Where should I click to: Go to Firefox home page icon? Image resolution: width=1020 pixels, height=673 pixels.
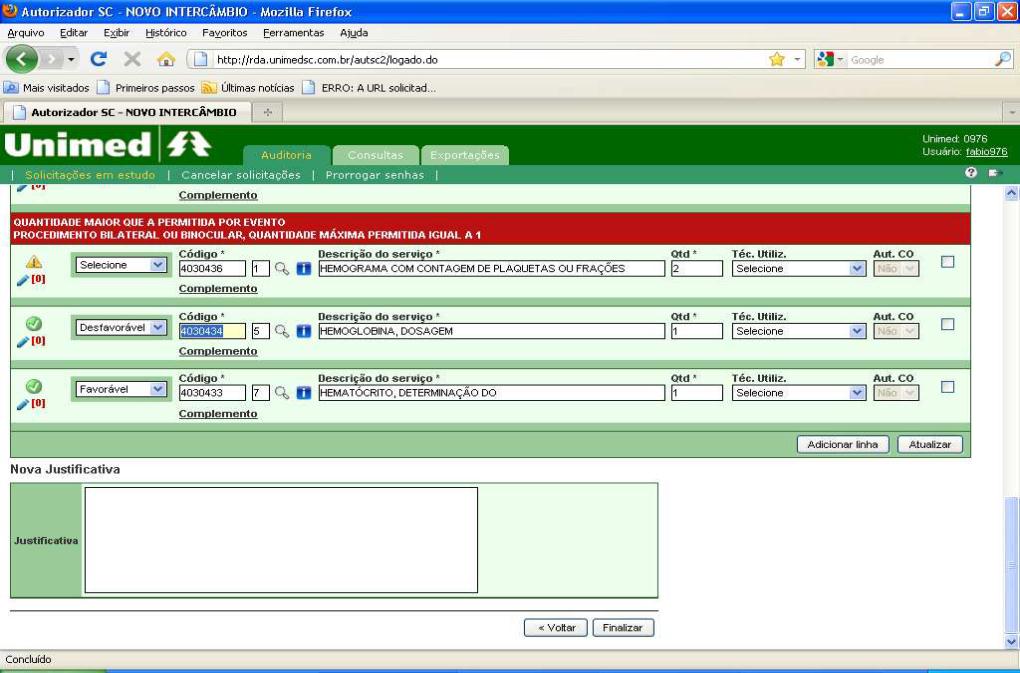[x=166, y=60]
